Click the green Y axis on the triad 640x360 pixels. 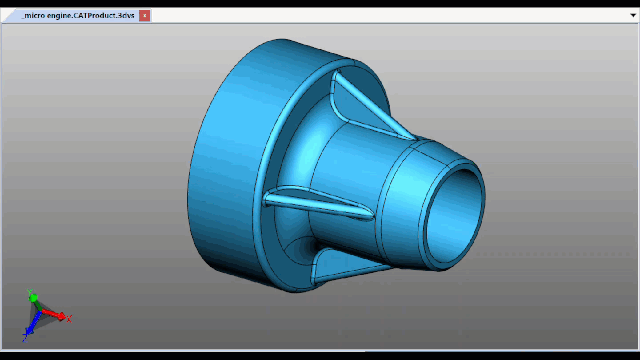[33, 300]
